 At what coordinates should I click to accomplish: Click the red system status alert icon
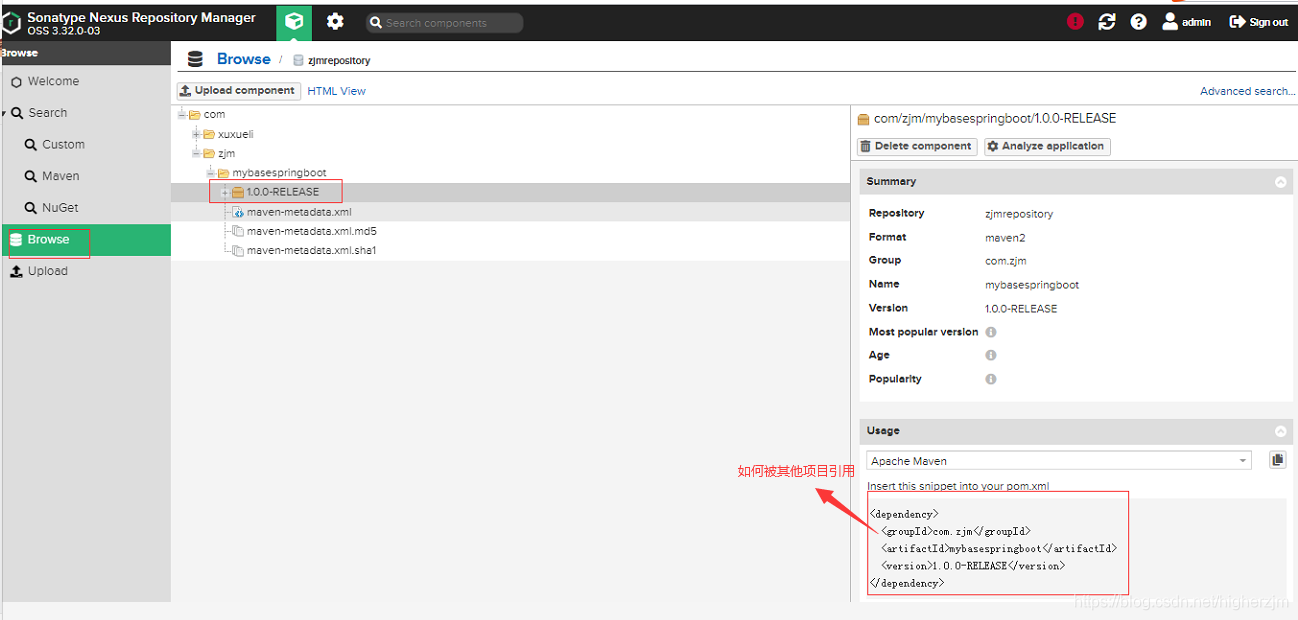1075,21
